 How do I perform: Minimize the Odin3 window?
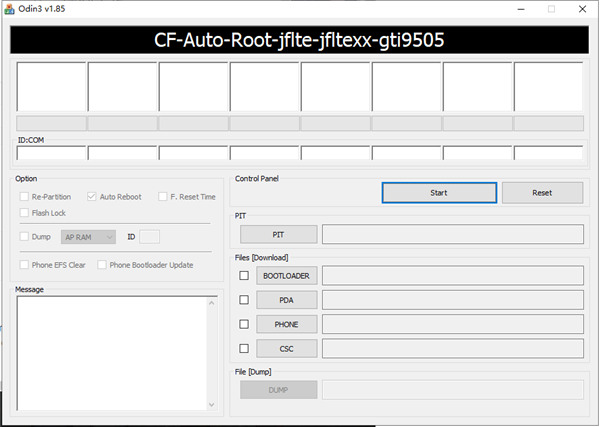(x=521, y=9)
